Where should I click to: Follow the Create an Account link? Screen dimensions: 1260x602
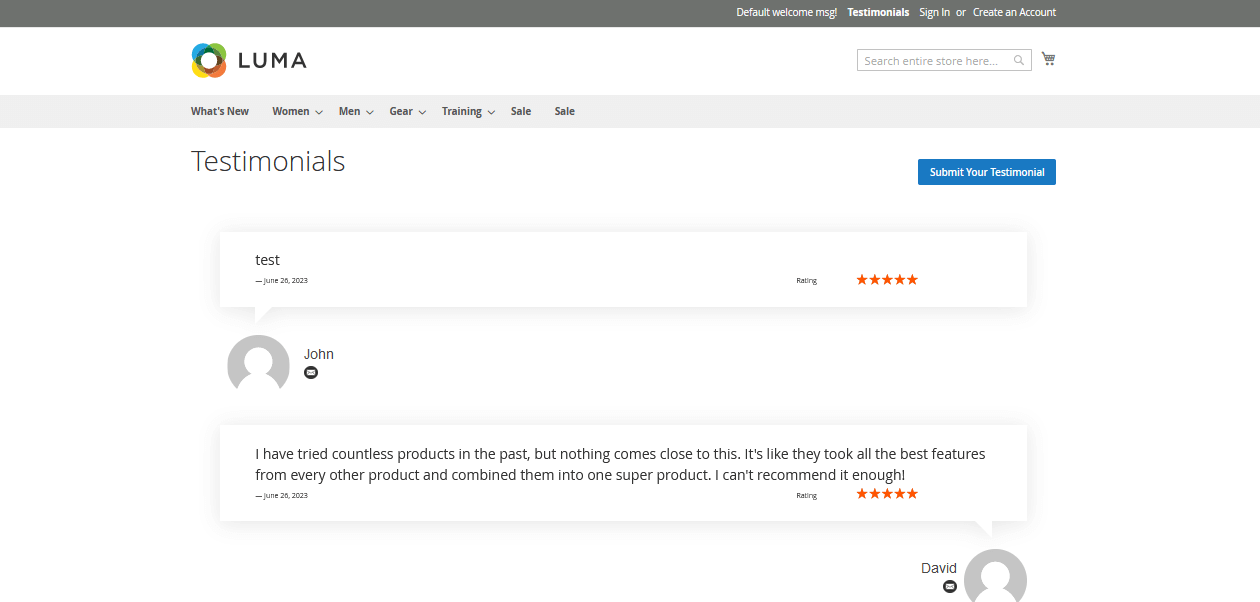[1014, 13]
